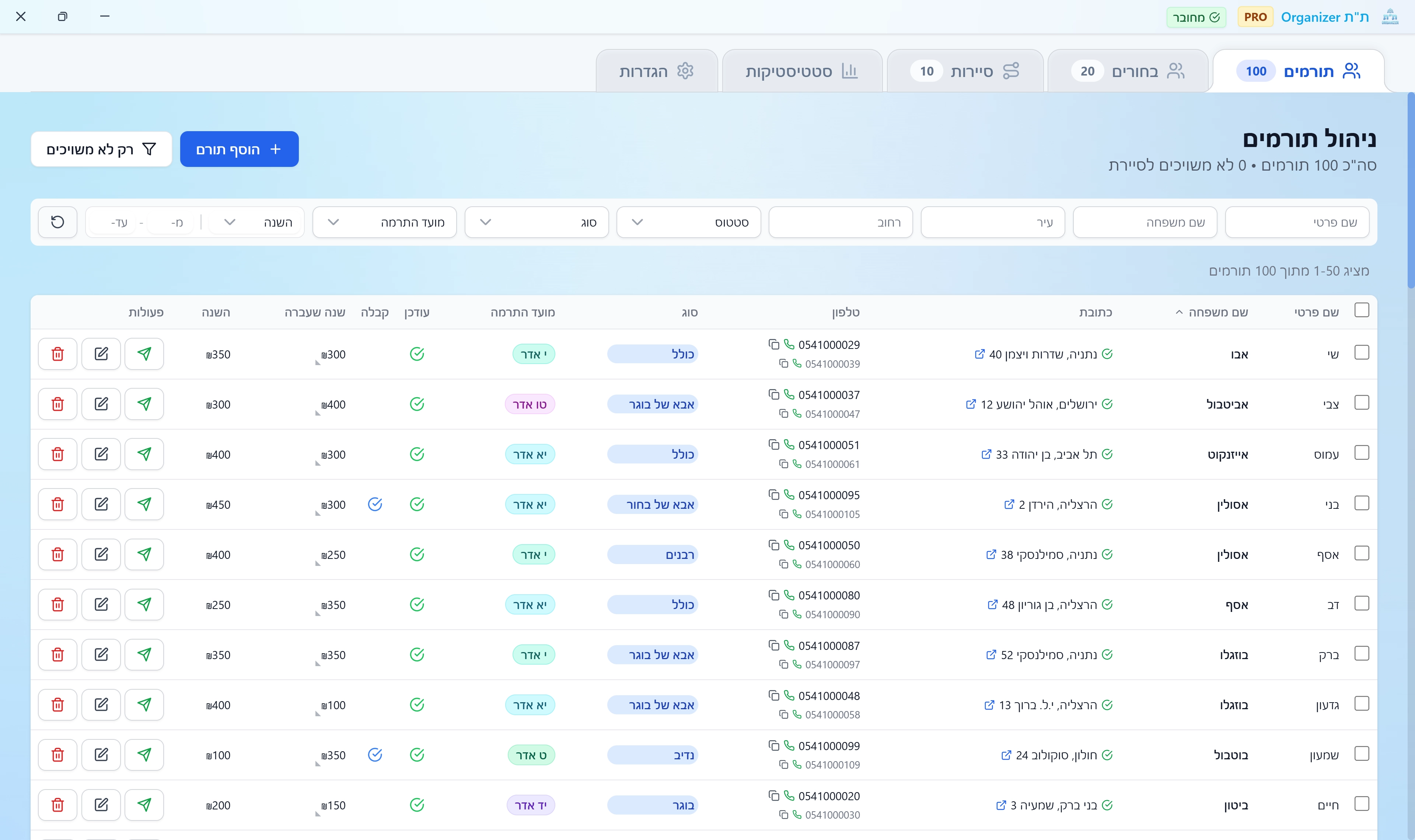1415x840 pixels.
Task: Edit the אייזנקוט donor row
Action: 101,454
